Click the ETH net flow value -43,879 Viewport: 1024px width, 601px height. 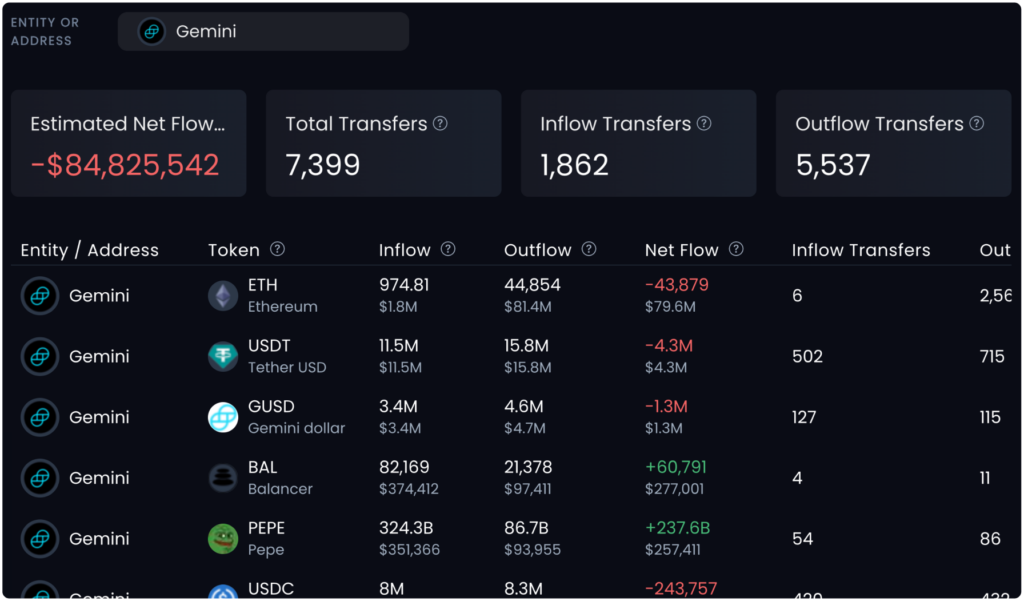coord(677,285)
